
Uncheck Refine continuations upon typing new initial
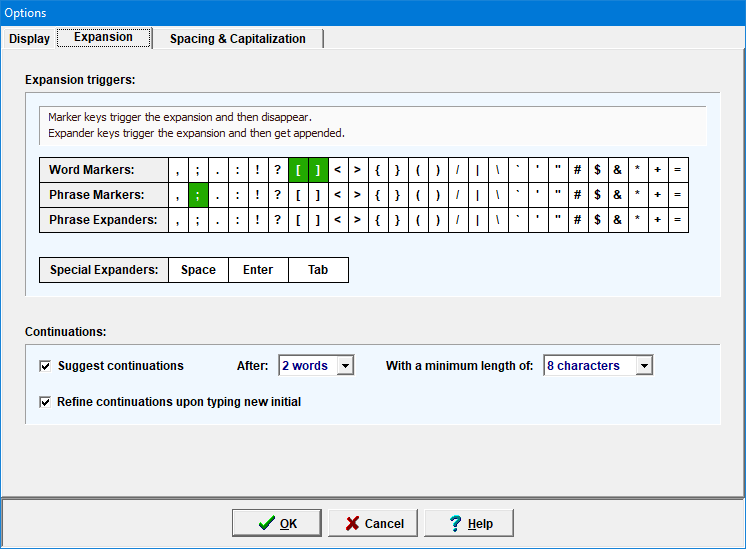pos(45,402)
